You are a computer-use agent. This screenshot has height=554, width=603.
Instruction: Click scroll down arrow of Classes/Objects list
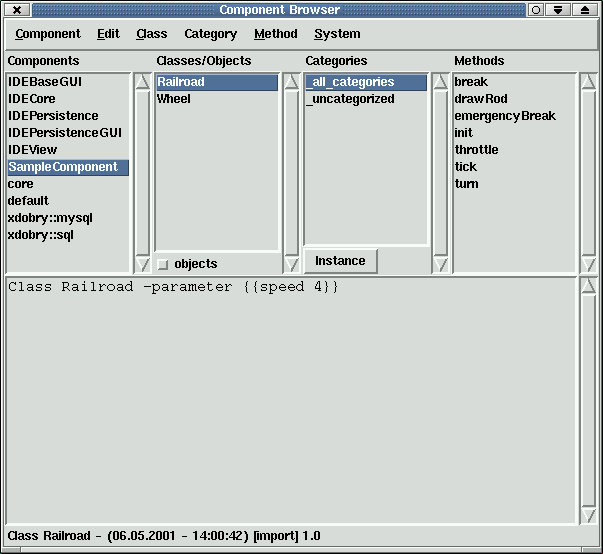pyautogui.click(x=292, y=264)
